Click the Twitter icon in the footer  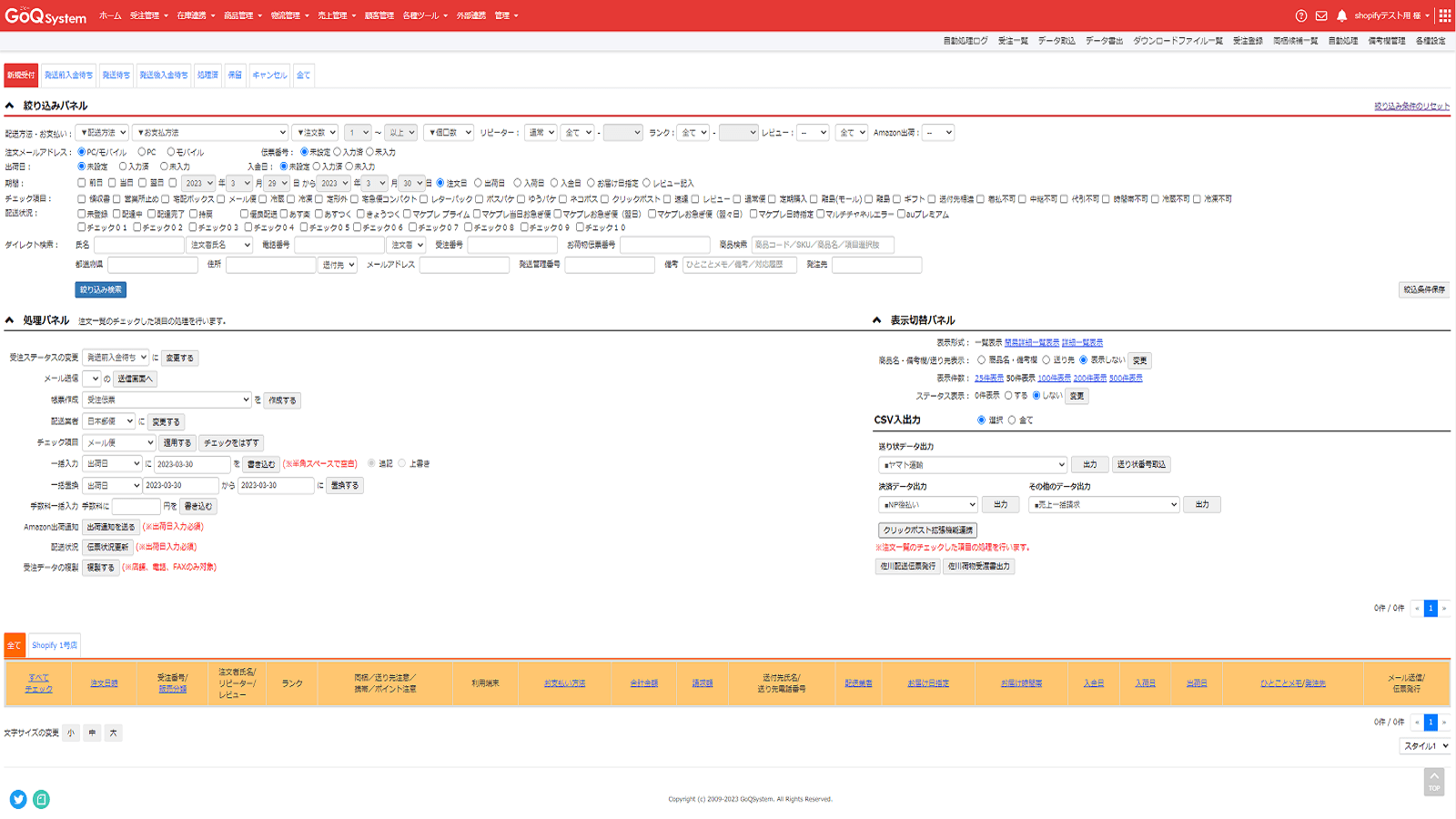16,799
